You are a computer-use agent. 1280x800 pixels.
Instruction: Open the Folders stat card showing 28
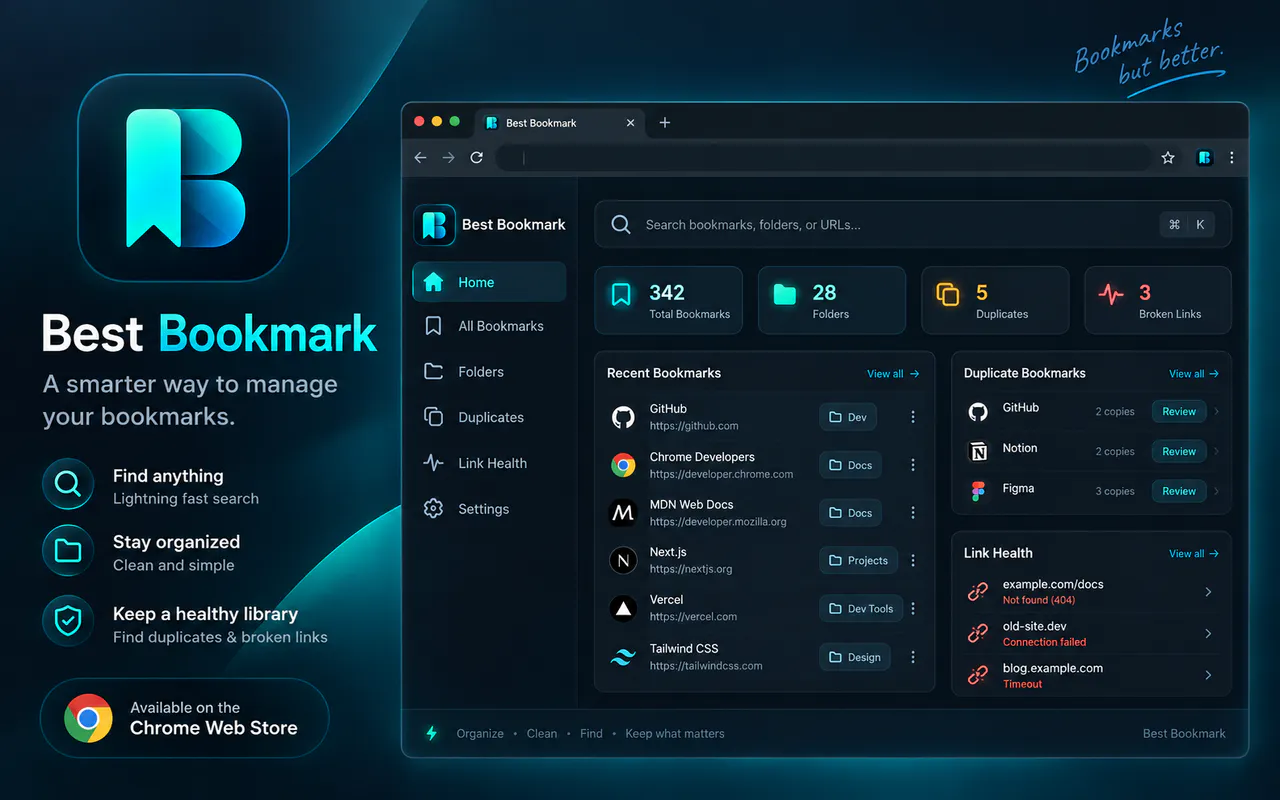coord(832,300)
